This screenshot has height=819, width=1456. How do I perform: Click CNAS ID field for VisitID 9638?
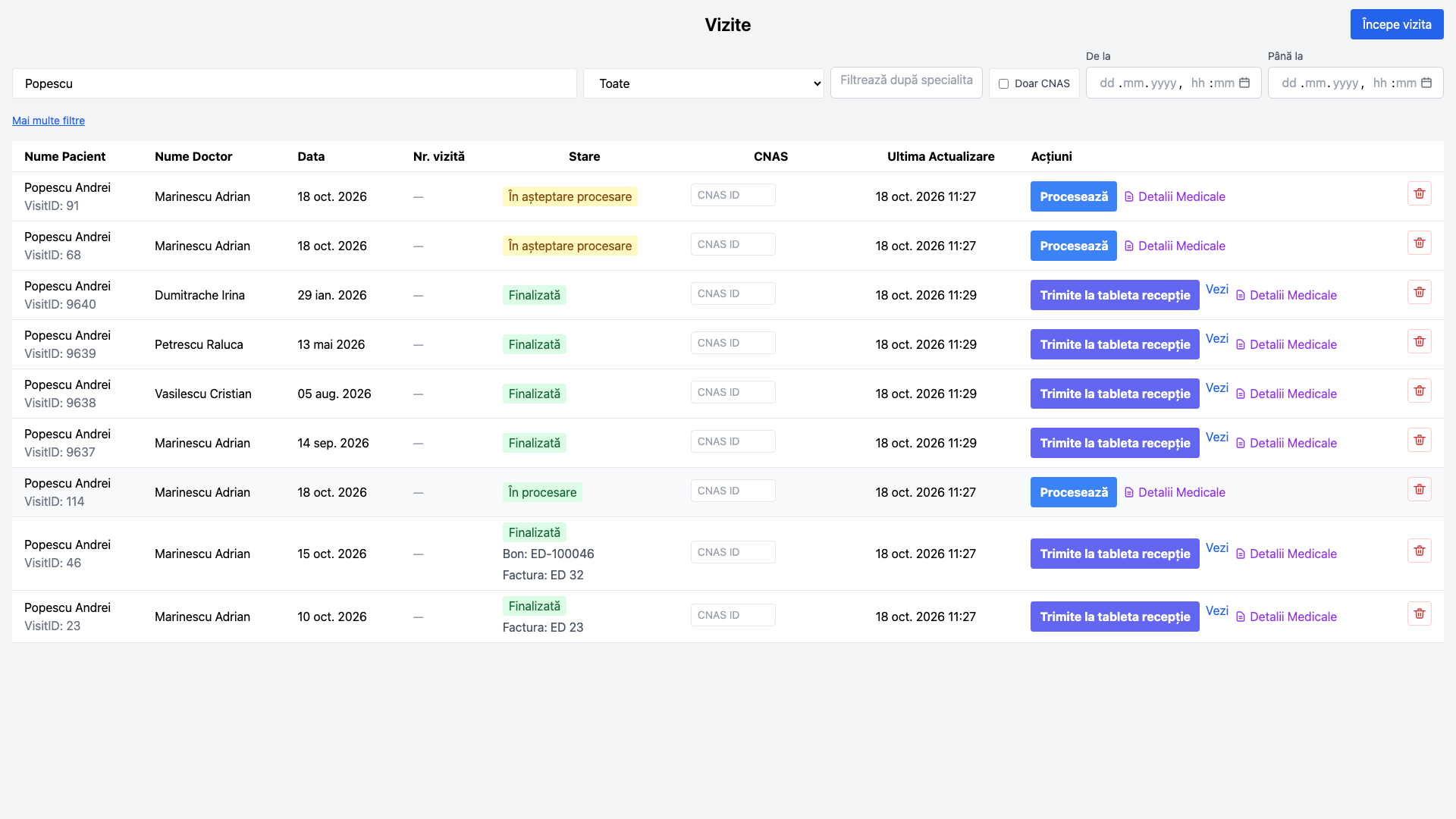click(x=733, y=392)
